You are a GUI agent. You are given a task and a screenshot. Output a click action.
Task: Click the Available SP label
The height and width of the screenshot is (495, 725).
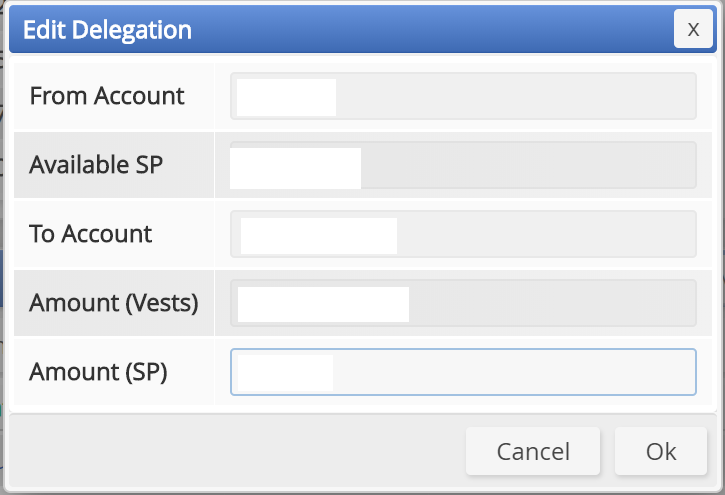[96, 165]
